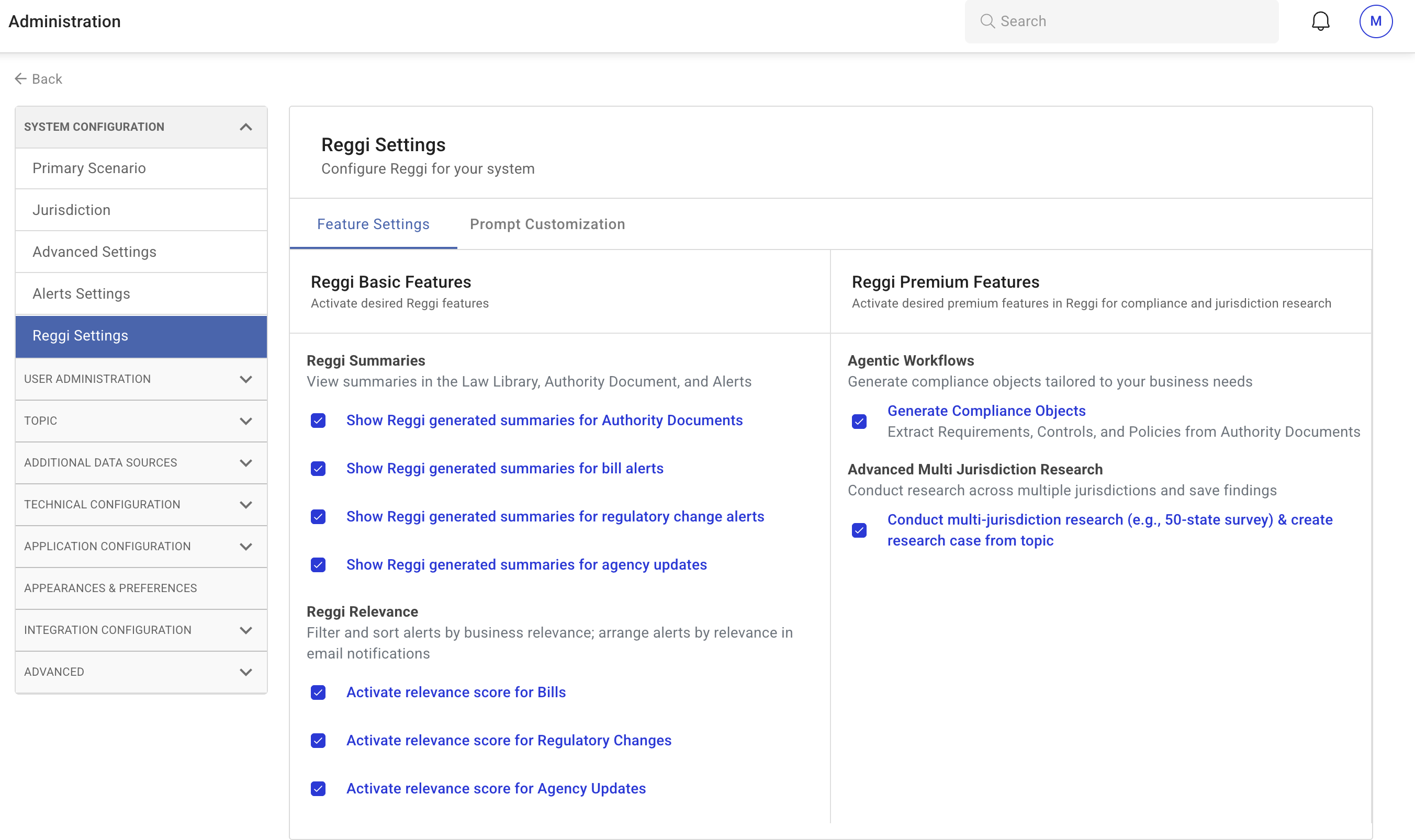Disable Generate Compliance Objects checkbox
1415x840 pixels.
pyautogui.click(x=859, y=422)
